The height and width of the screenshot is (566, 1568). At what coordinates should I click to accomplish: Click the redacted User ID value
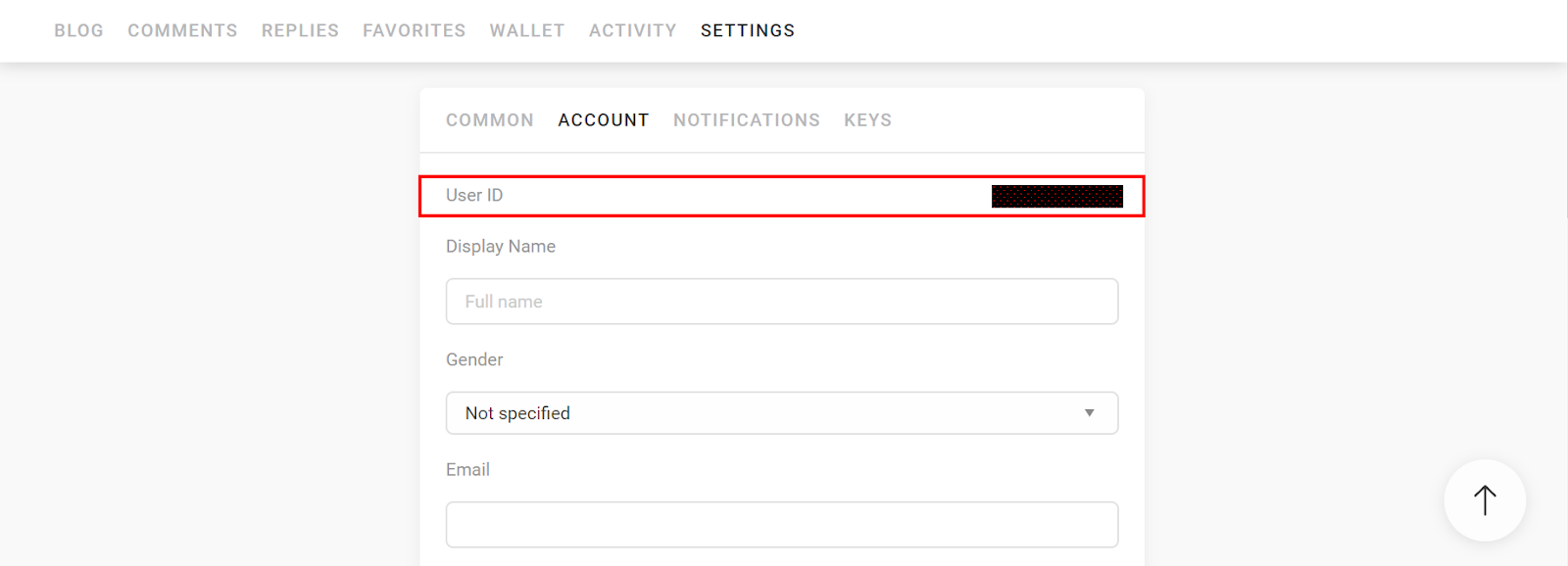coord(1057,196)
